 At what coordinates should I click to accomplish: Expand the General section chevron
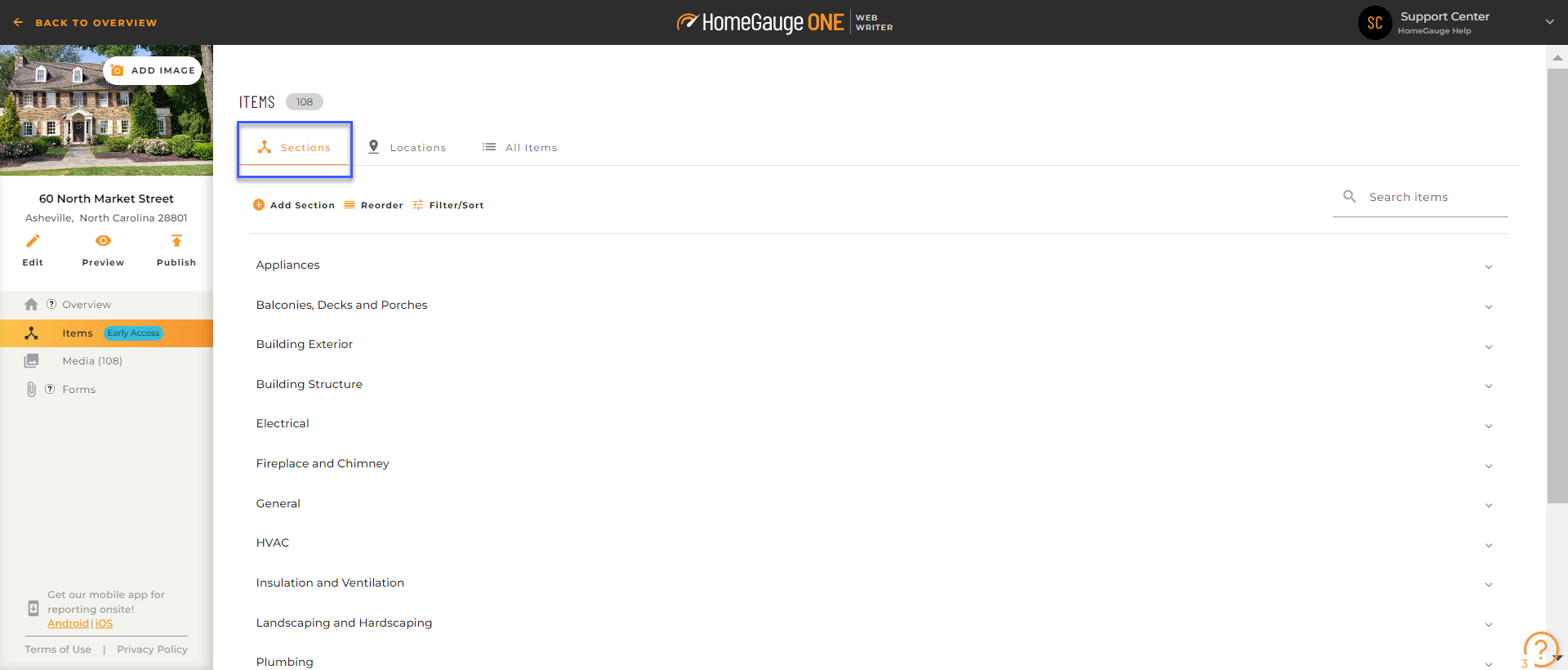(x=1489, y=506)
